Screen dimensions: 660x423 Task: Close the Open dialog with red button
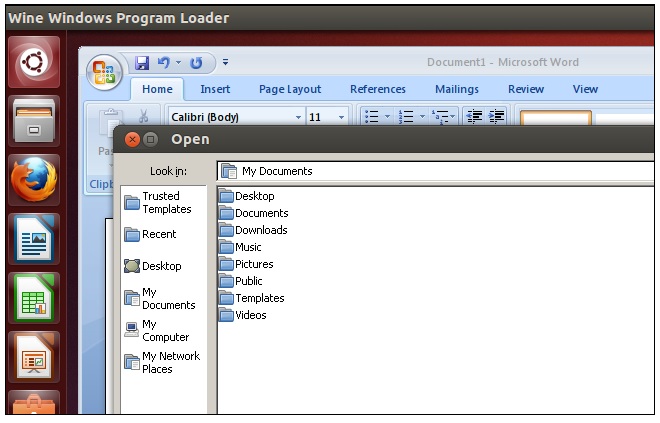pos(132,139)
